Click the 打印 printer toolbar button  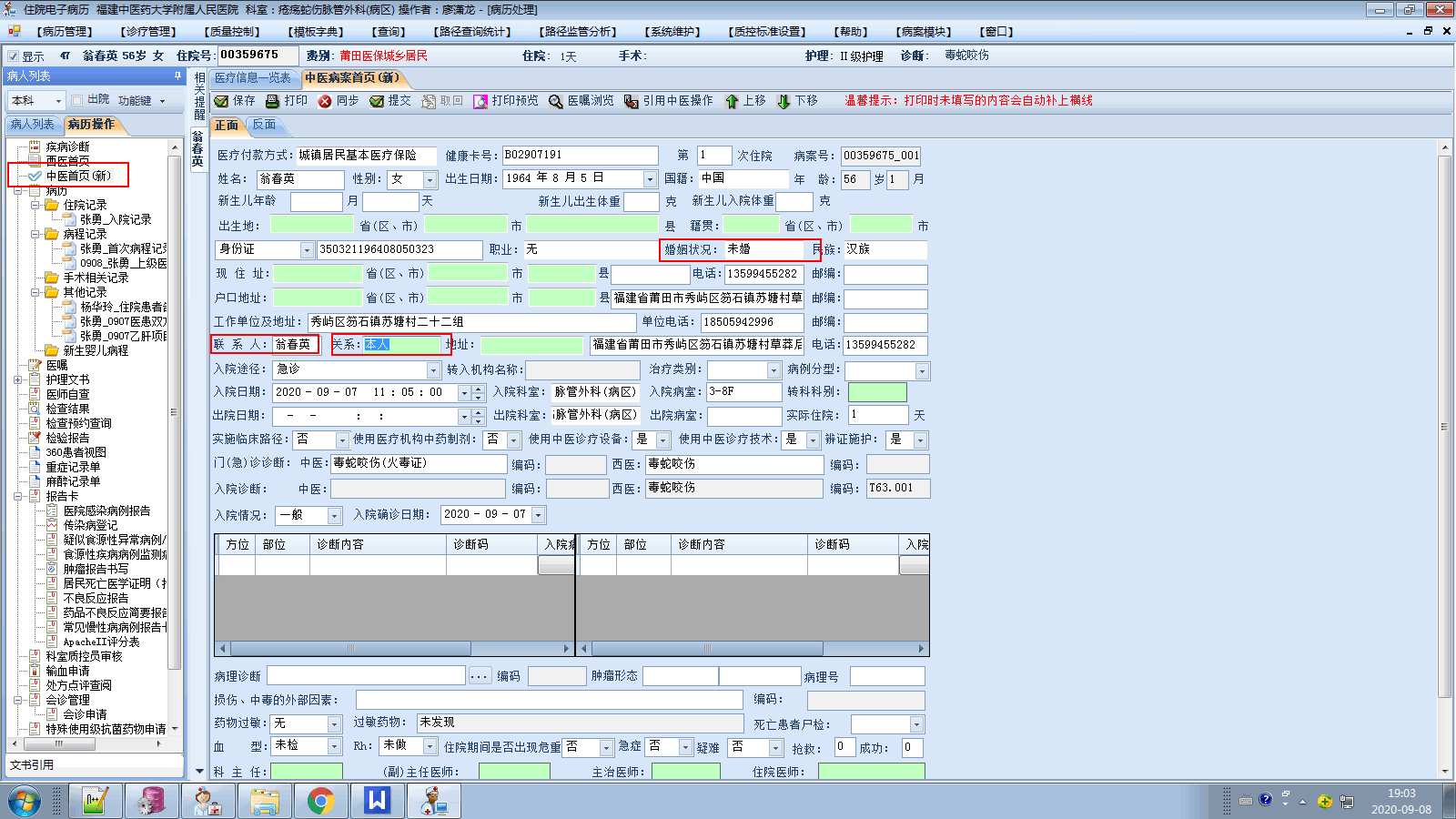(x=287, y=101)
